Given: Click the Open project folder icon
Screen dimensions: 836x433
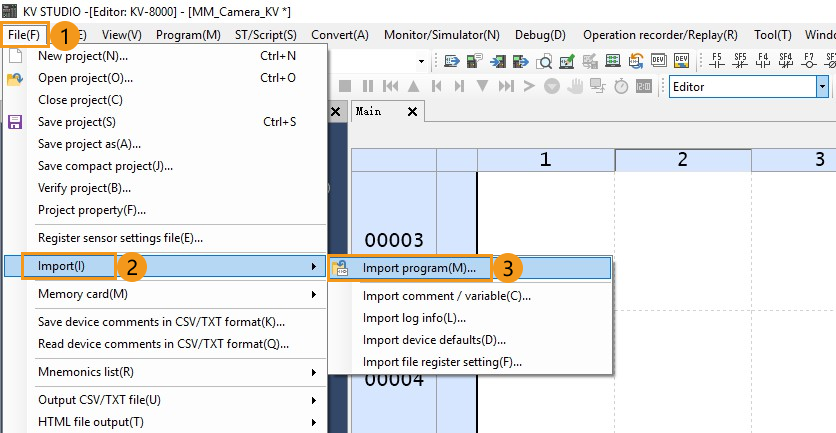Looking at the screenshot, I should (x=14, y=79).
